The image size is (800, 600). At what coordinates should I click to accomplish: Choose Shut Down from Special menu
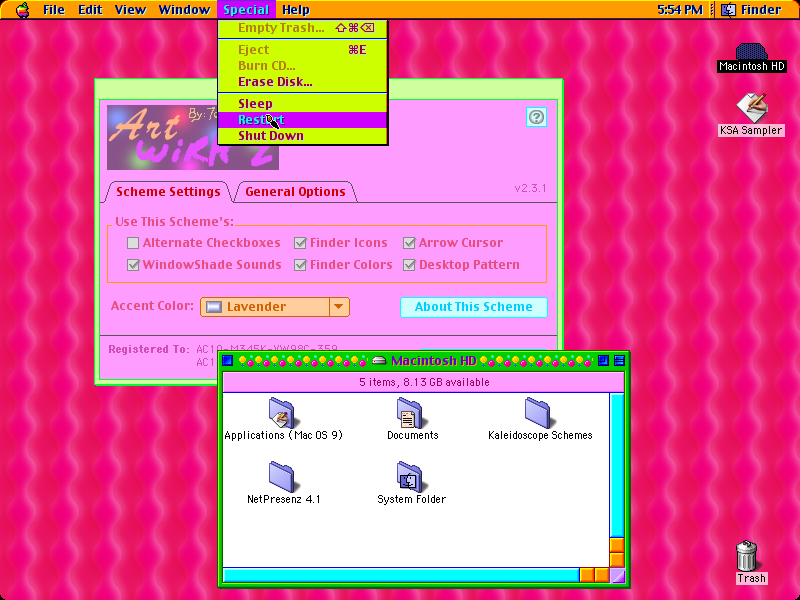303,136
